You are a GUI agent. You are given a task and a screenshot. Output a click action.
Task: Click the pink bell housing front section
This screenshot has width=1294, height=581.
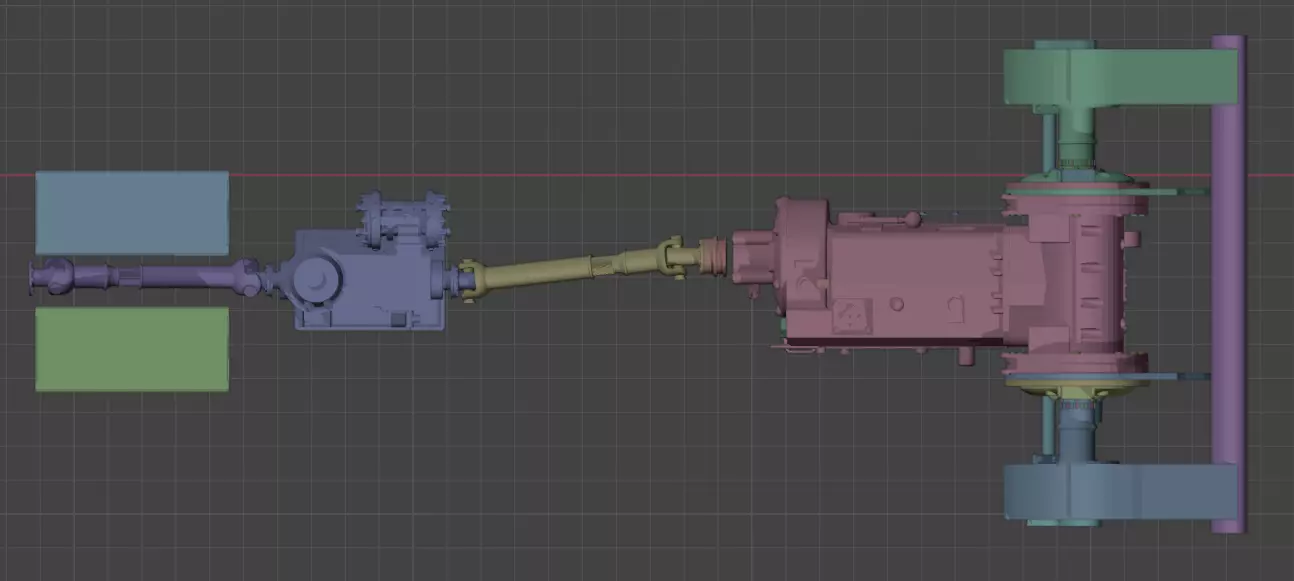[800, 270]
